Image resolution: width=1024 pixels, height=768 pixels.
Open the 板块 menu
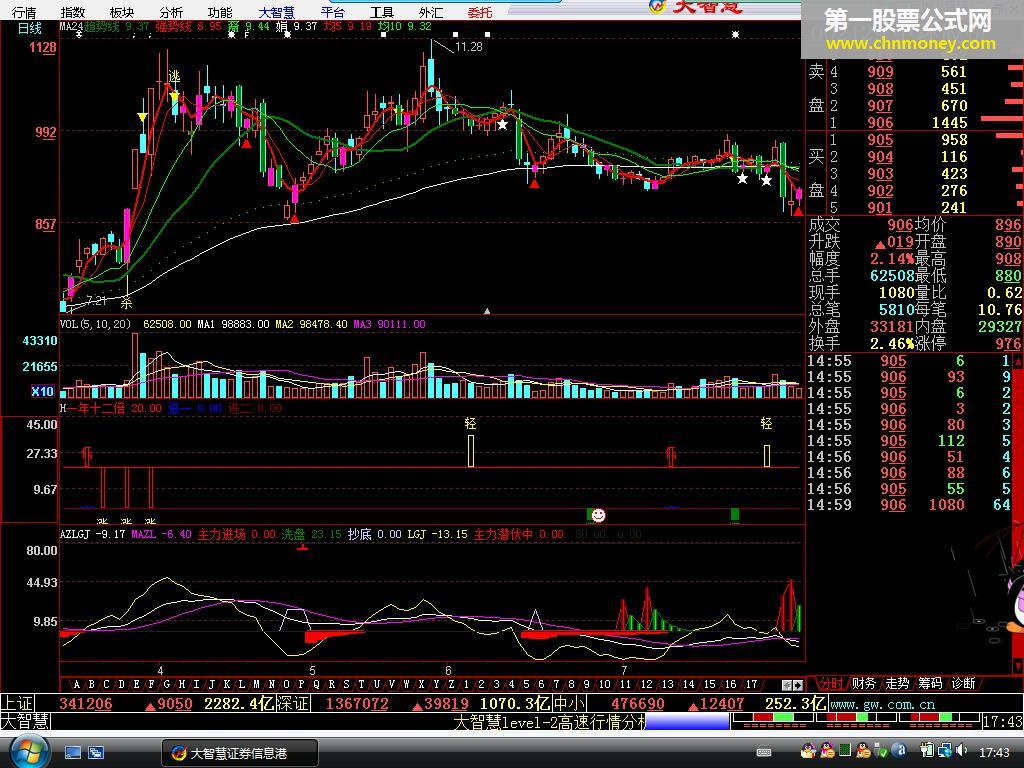point(122,12)
